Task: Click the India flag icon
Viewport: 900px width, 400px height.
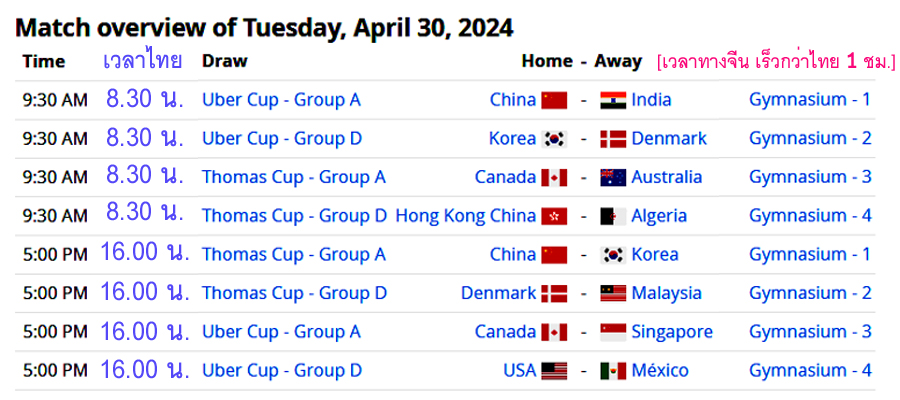Action: click(x=613, y=100)
